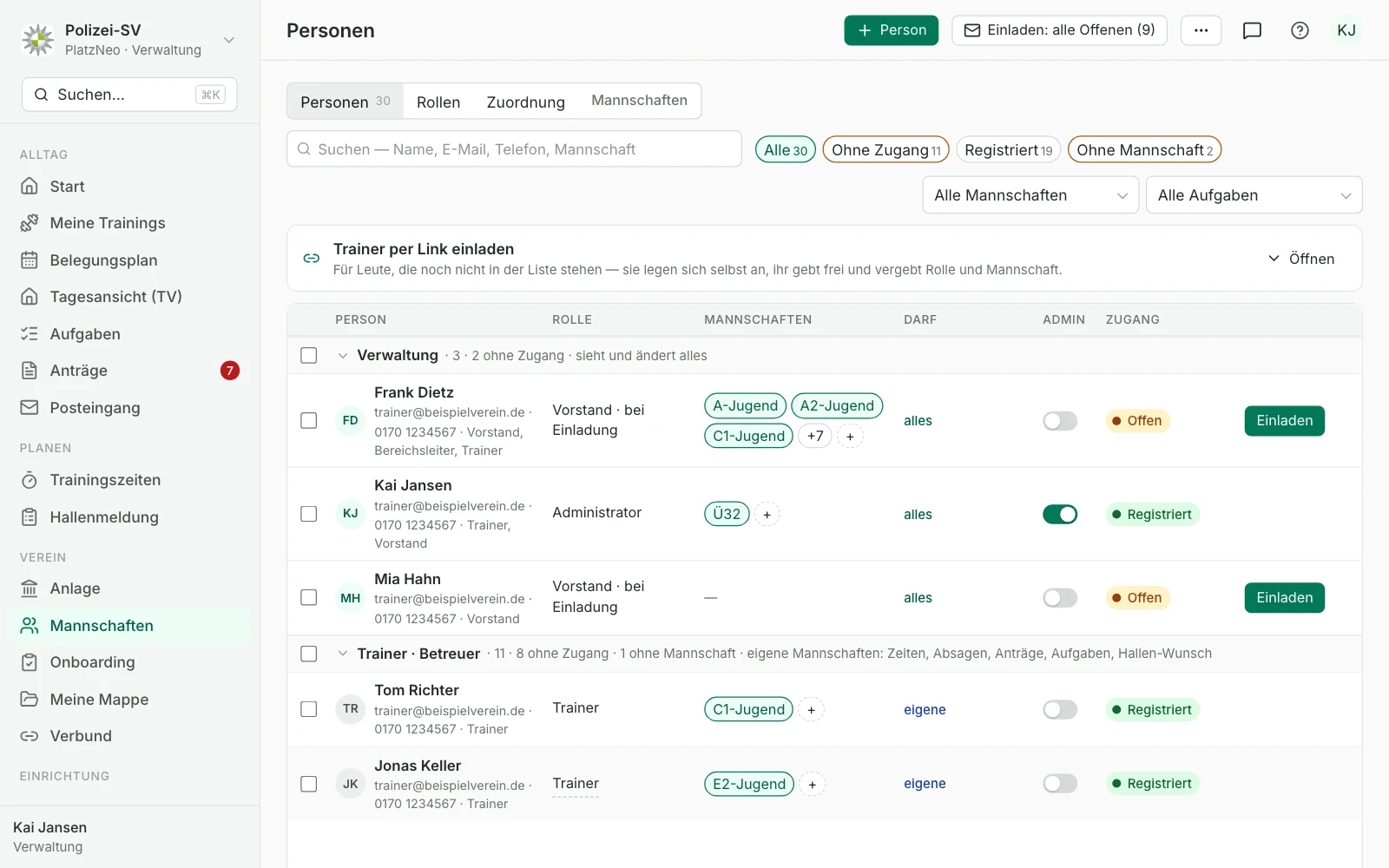Open the three-dots more options menu

tap(1201, 30)
